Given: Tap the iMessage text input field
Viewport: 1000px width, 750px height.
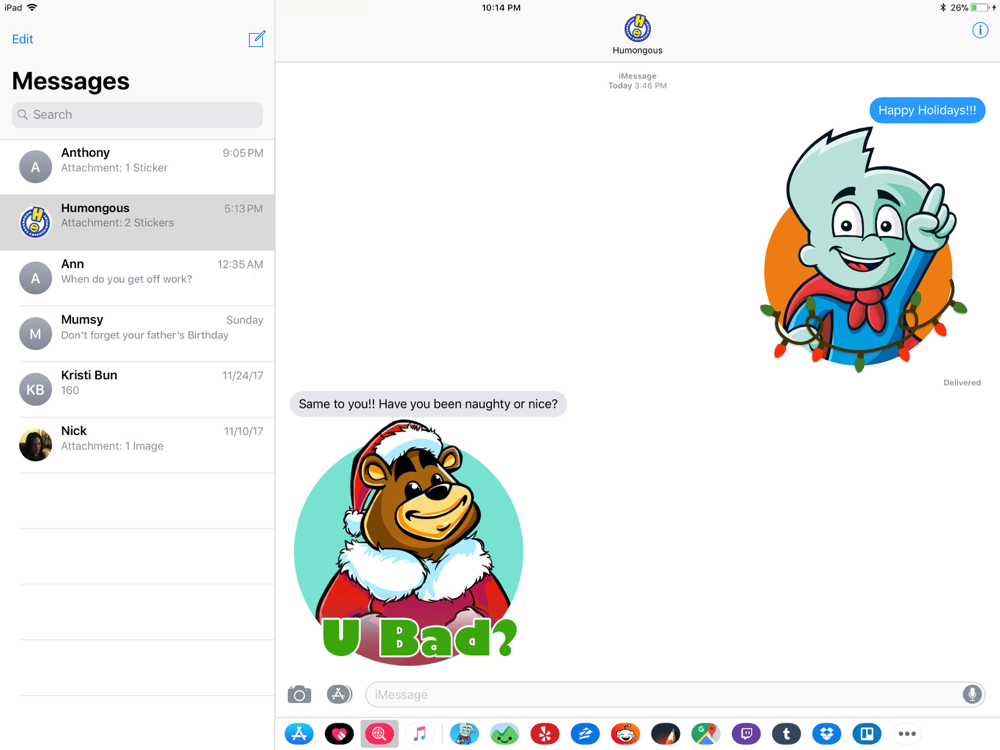Looking at the screenshot, I should pos(675,695).
